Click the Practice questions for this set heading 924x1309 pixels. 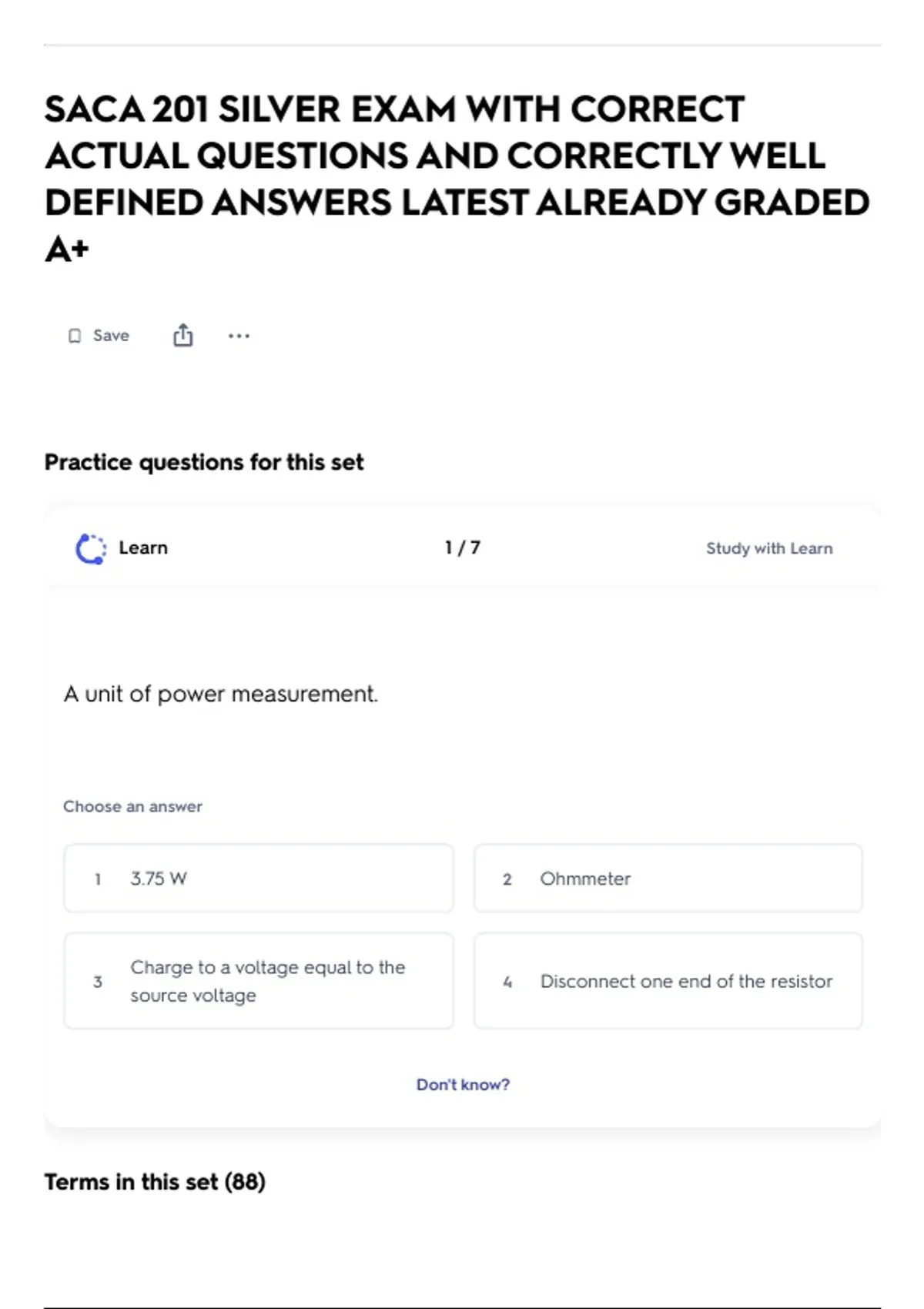click(204, 462)
